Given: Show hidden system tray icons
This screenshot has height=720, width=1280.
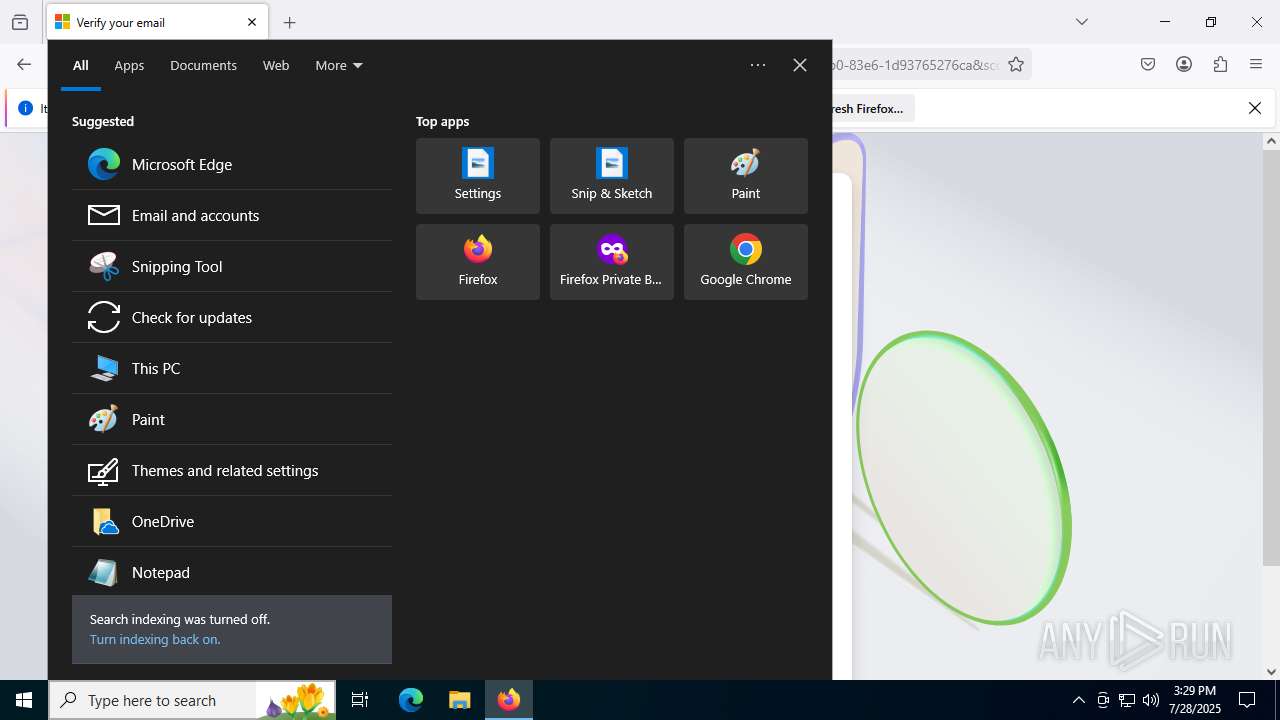Looking at the screenshot, I should pyautogui.click(x=1078, y=700).
